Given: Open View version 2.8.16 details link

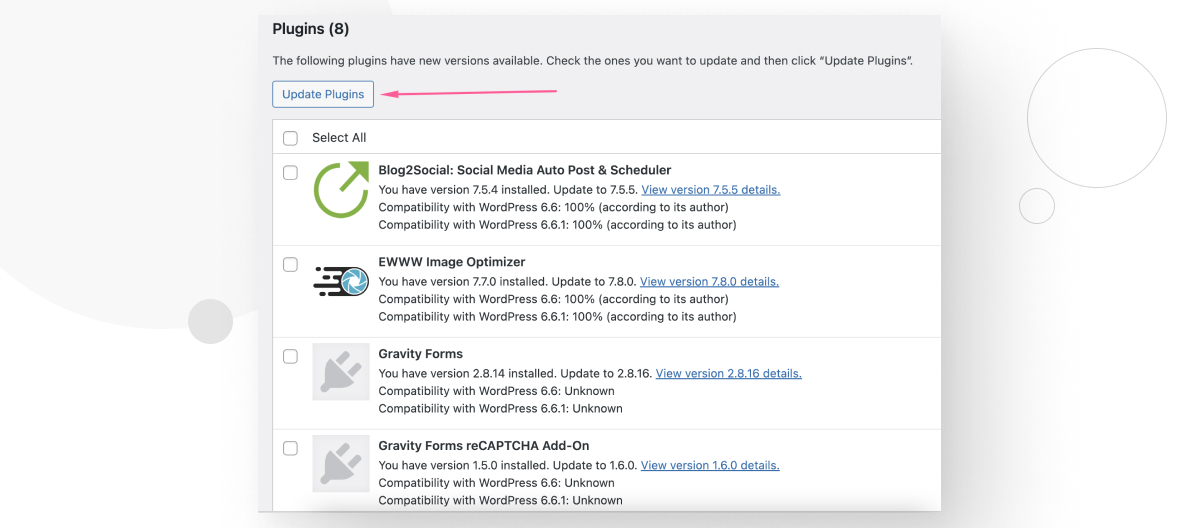Looking at the screenshot, I should 728,374.
